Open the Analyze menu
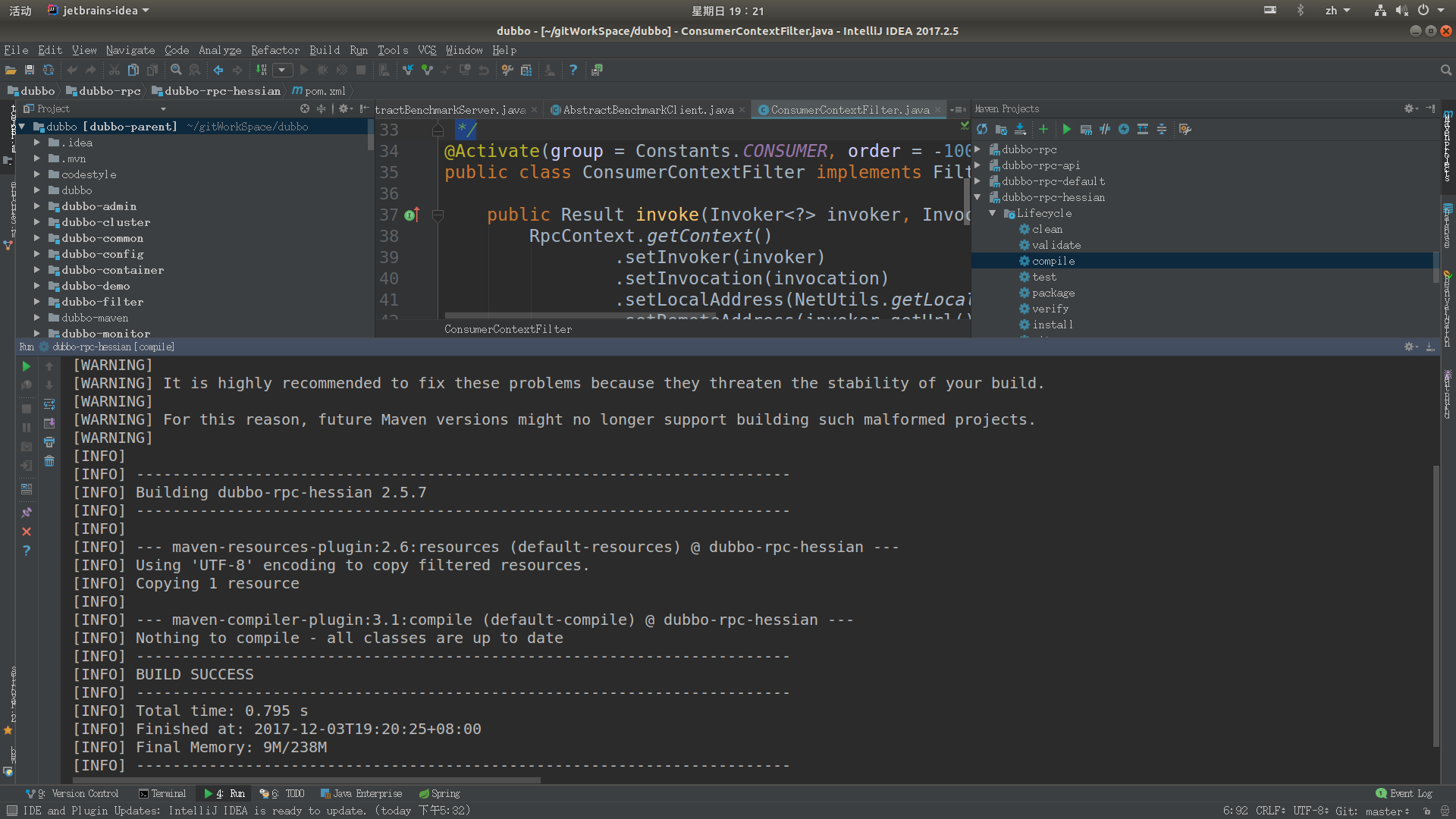This screenshot has height=819, width=1456. [220, 50]
